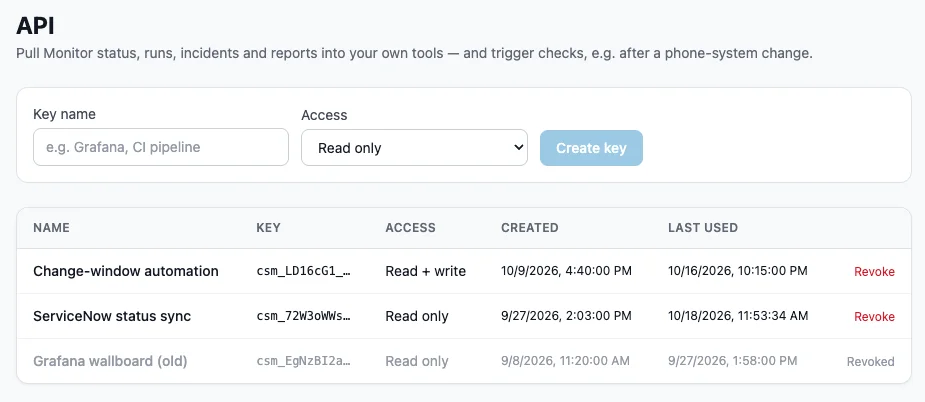Click the key csm_72W3oWWs…
The width and height of the screenshot is (925, 402).
(304, 316)
